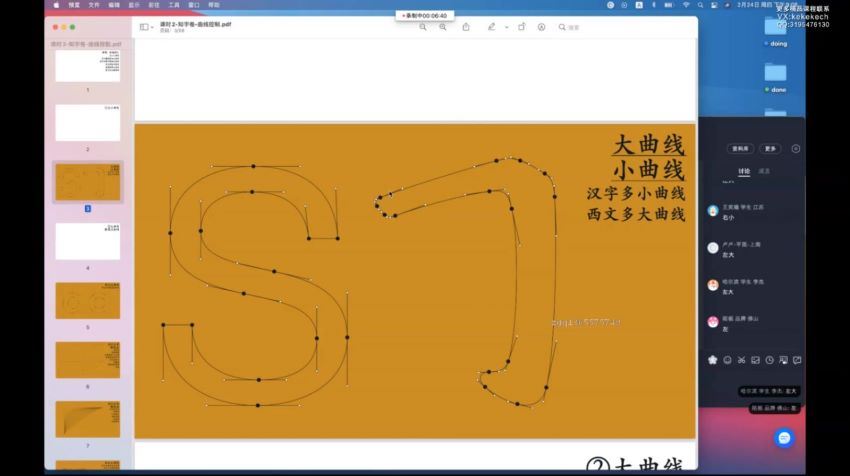The height and width of the screenshot is (476, 850).
Task: Click the 小曲线 heading on the slide
Action: (x=649, y=170)
